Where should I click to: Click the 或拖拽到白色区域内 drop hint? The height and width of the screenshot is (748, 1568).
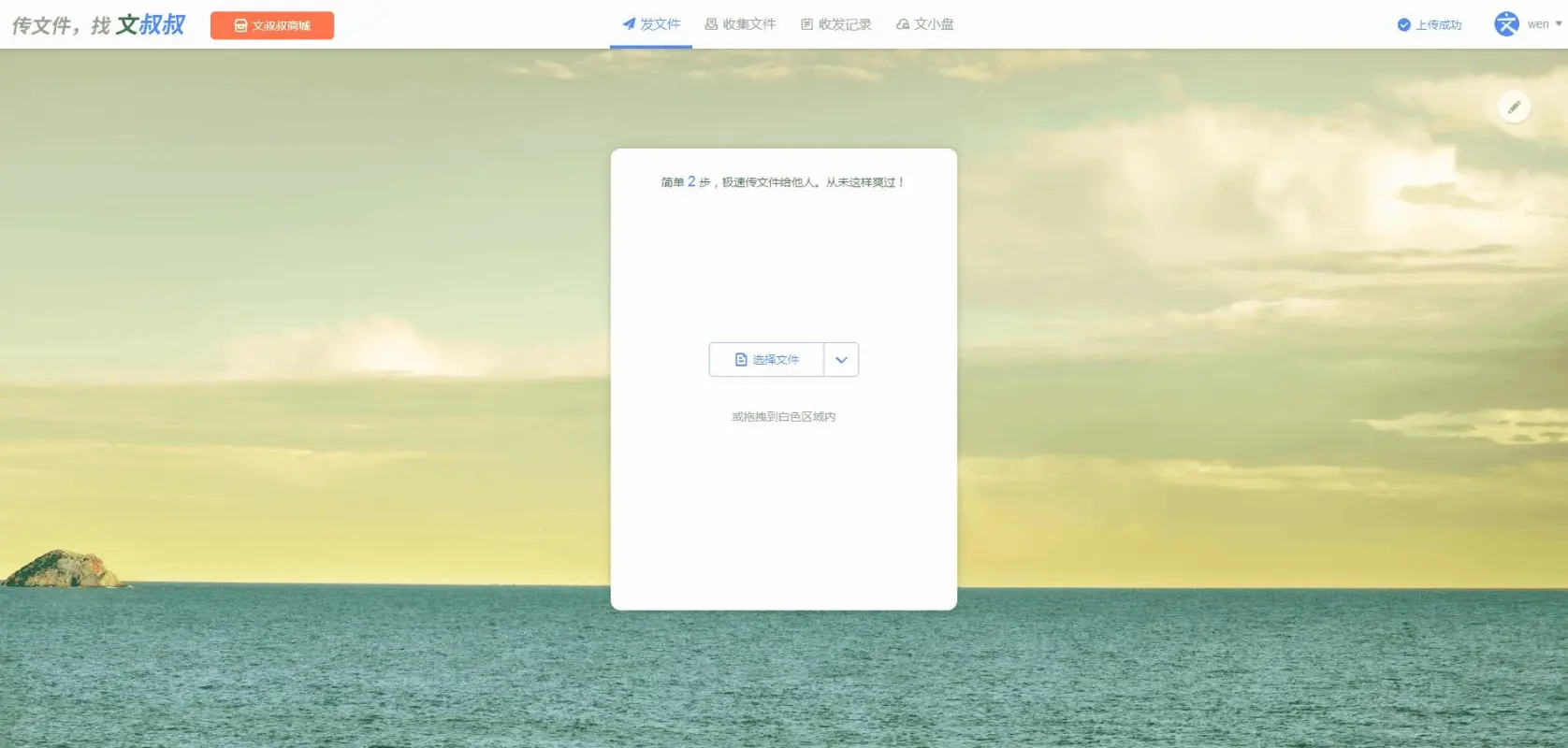point(783,417)
